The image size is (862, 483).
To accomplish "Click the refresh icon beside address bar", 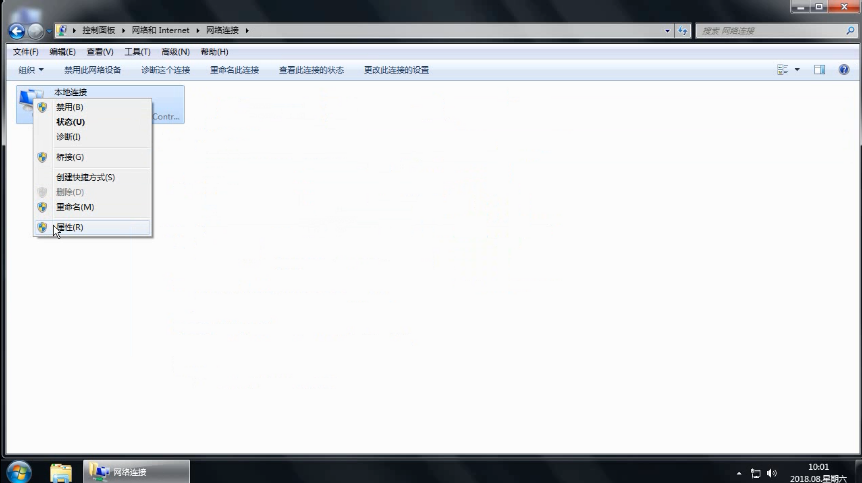I will 684,31.
